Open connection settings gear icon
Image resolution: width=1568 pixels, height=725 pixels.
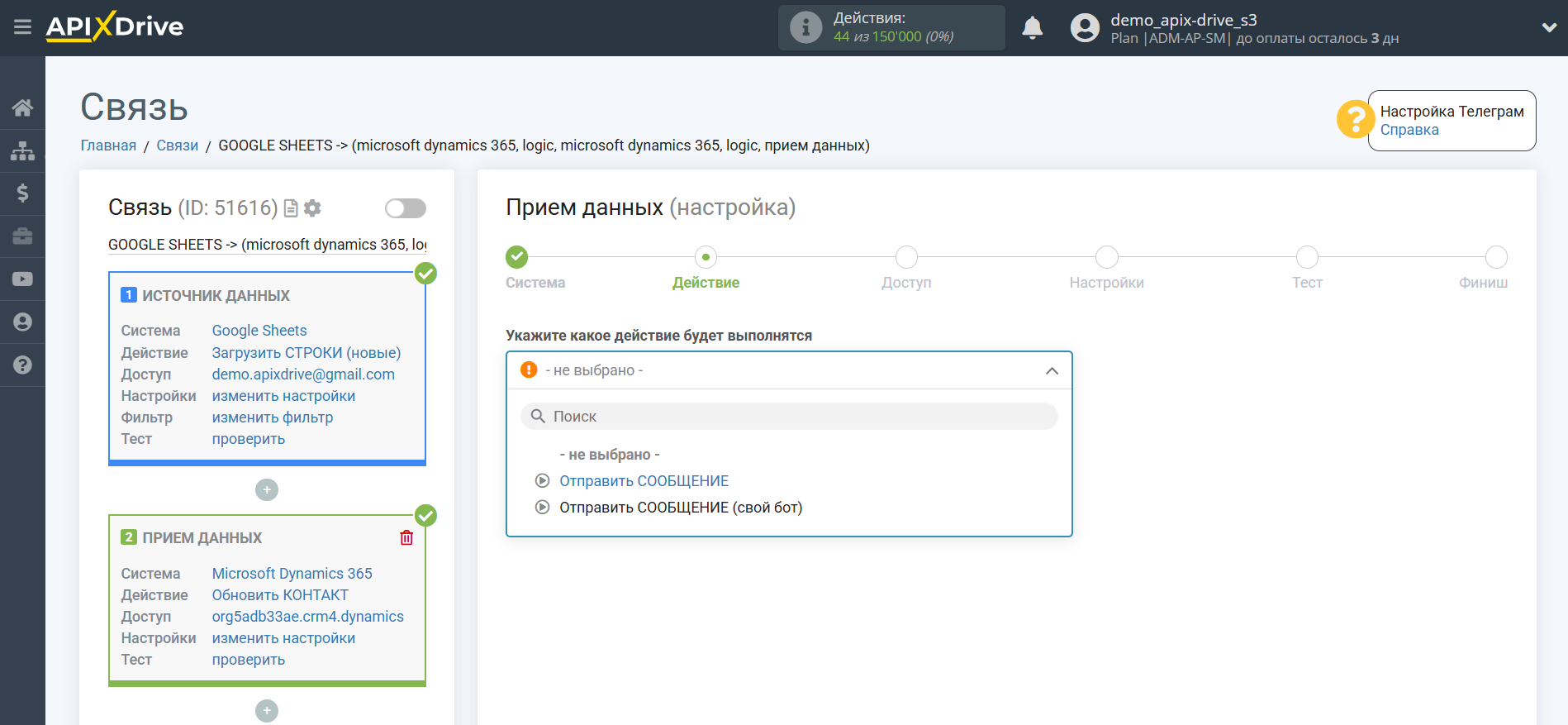pyautogui.click(x=312, y=208)
